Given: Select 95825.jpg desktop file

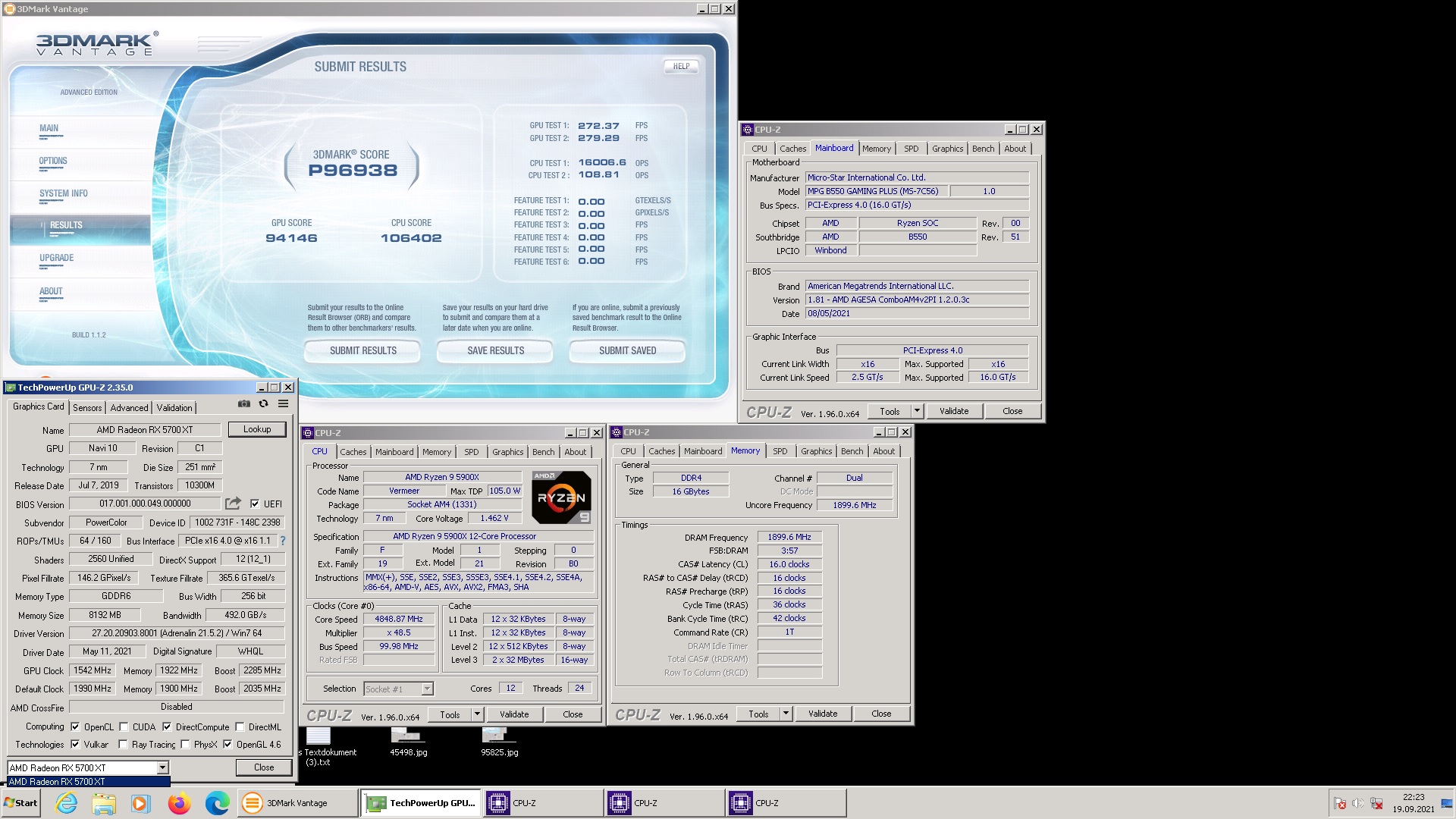Looking at the screenshot, I should pyautogui.click(x=499, y=742).
